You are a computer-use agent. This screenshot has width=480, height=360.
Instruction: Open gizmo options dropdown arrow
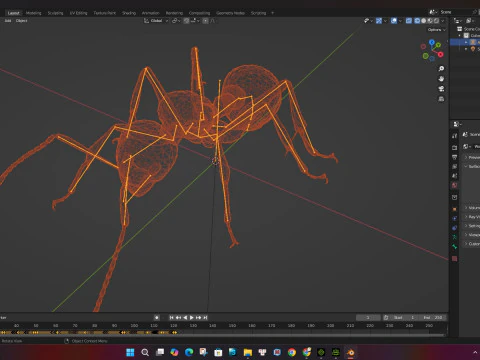coord(385,21)
